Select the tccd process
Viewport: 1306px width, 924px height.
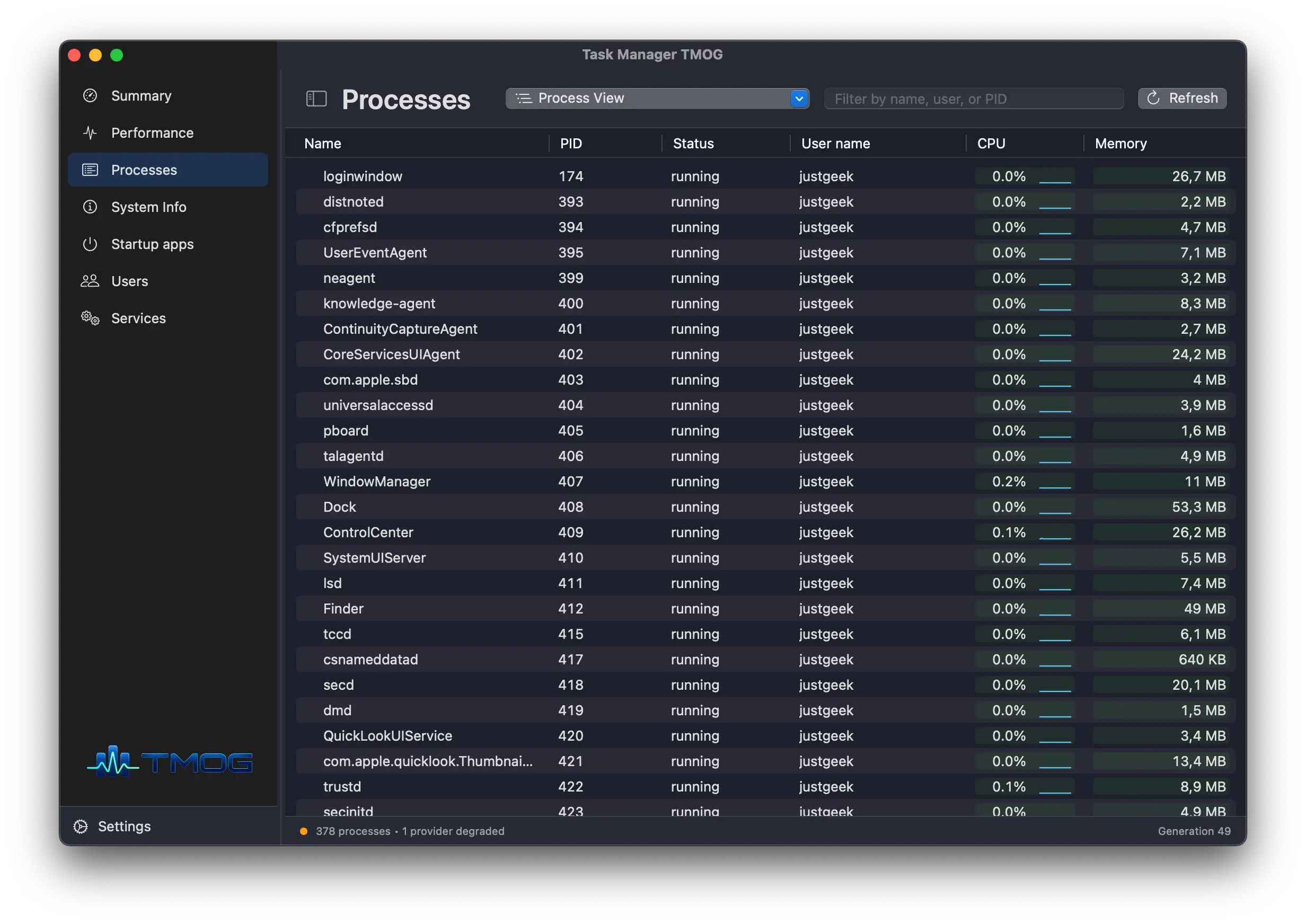click(x=765, y=634)
